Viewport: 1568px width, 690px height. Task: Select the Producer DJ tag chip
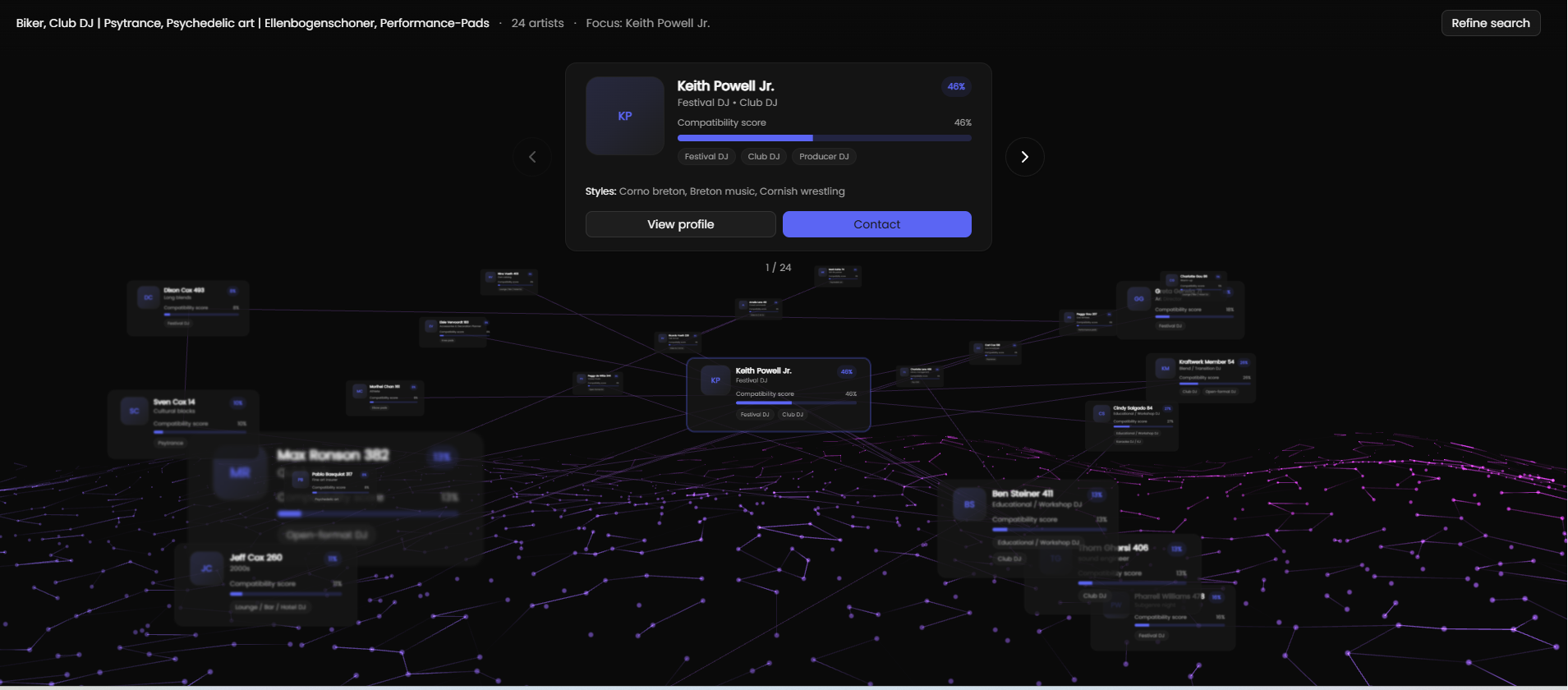(x=824, y=156)
